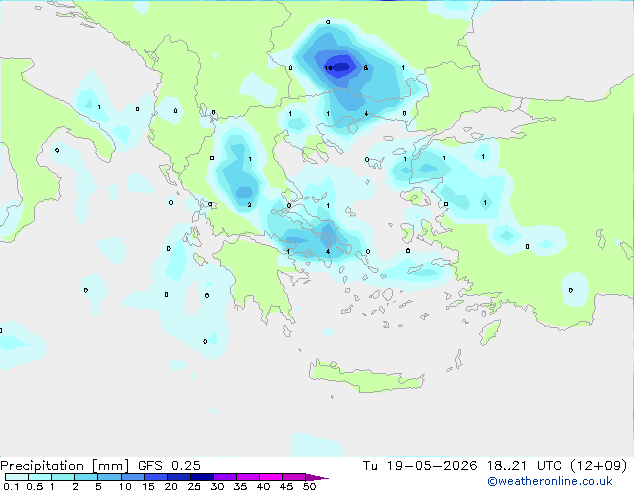Click the "0.5" legend scale label

coord(34,486)
